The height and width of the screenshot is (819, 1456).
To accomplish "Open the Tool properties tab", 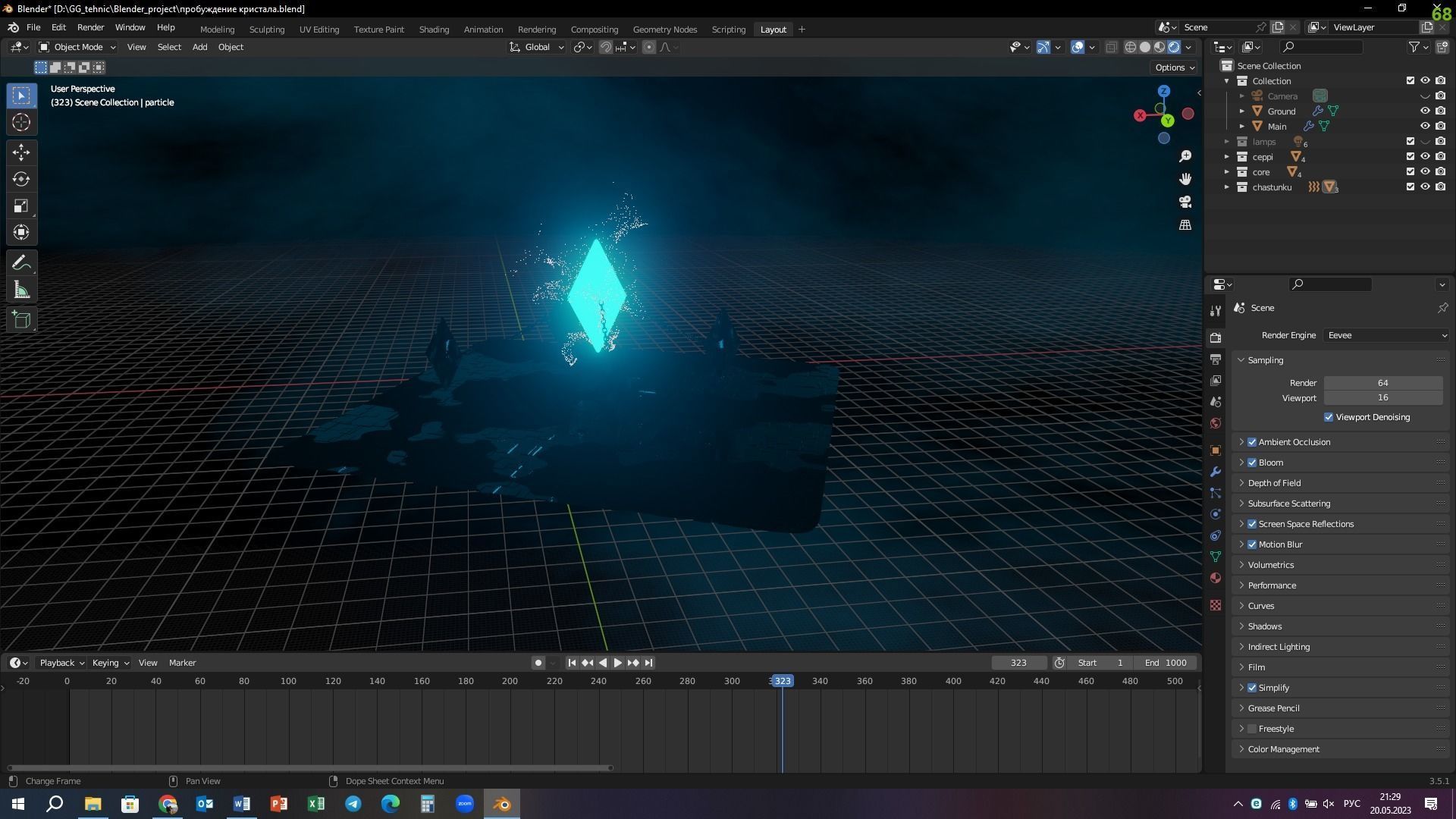I will 1216,311.
